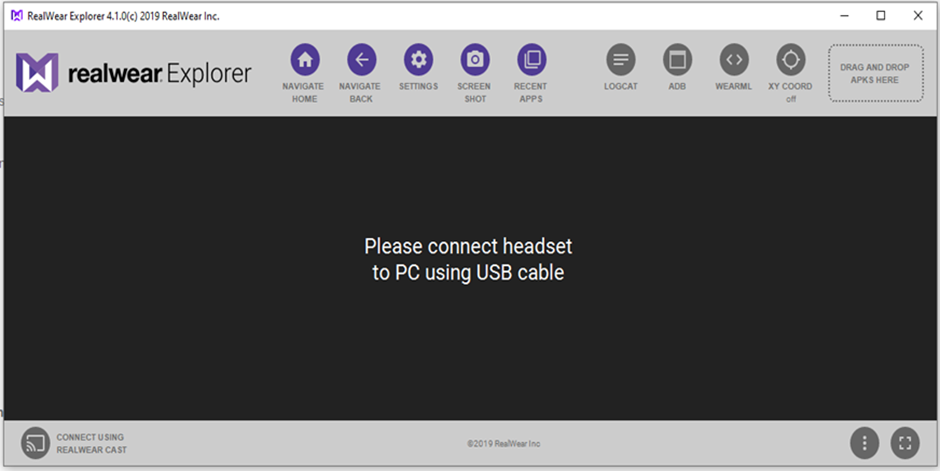This screenshot has height=471, width=940.
Task: Toggle the XY Coord crosshair off/on
Action: pos(790,60)
